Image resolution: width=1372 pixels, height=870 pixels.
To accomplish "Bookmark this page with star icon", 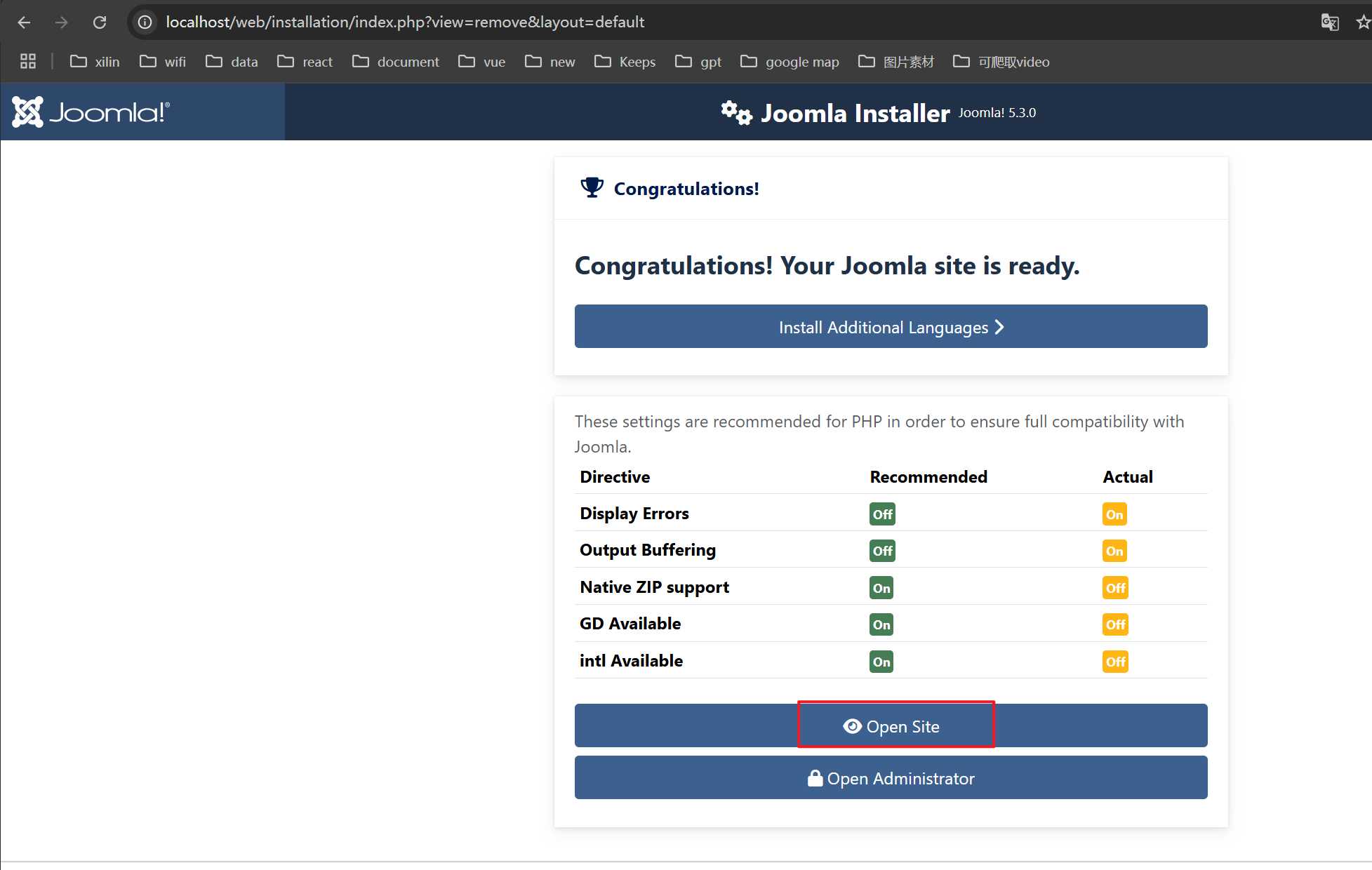I will [x=1363, y=22].
